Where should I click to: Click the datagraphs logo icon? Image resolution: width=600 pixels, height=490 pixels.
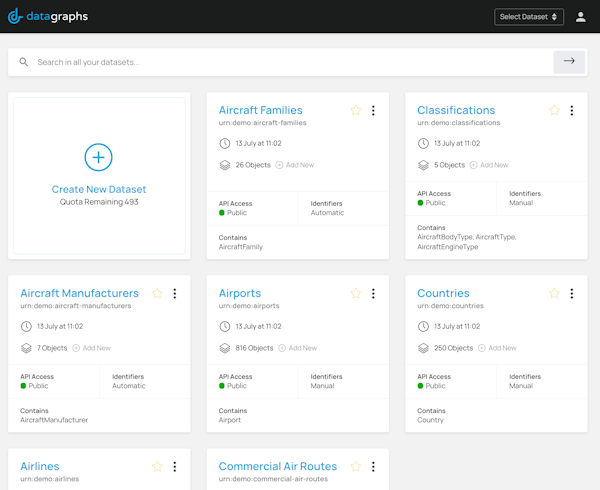(14, 16)
